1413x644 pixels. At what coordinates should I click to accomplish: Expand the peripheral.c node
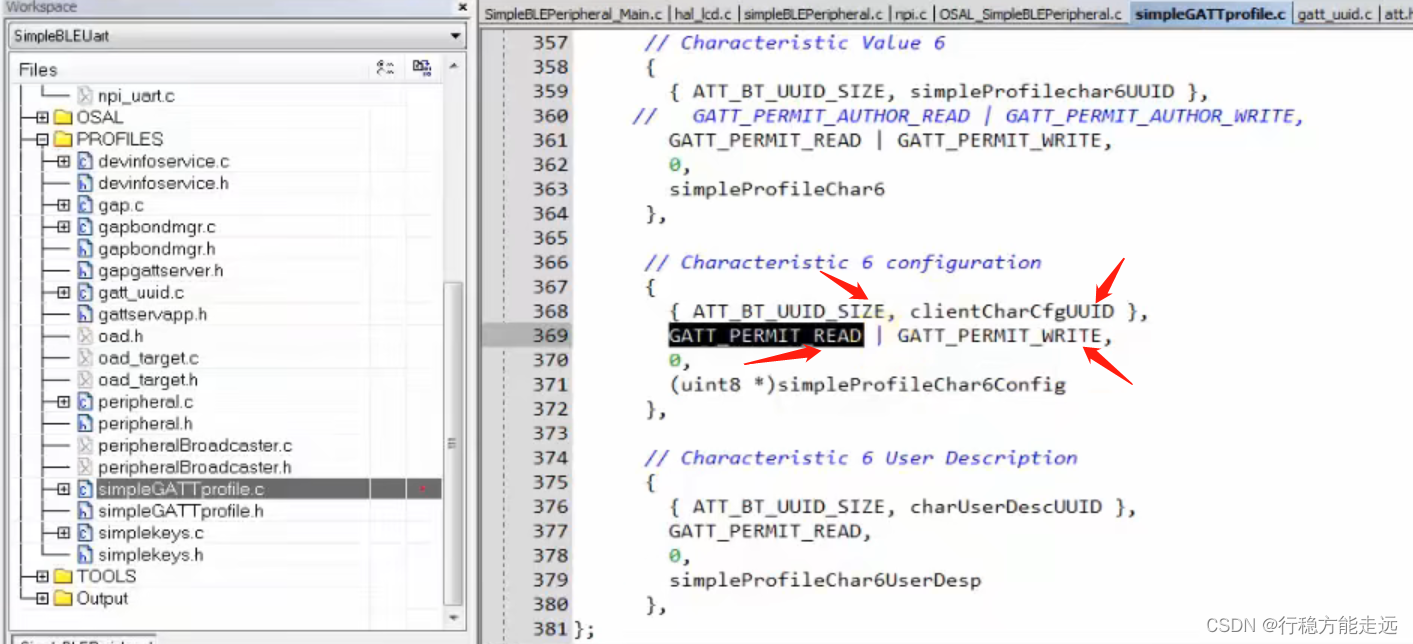(64, 402)
